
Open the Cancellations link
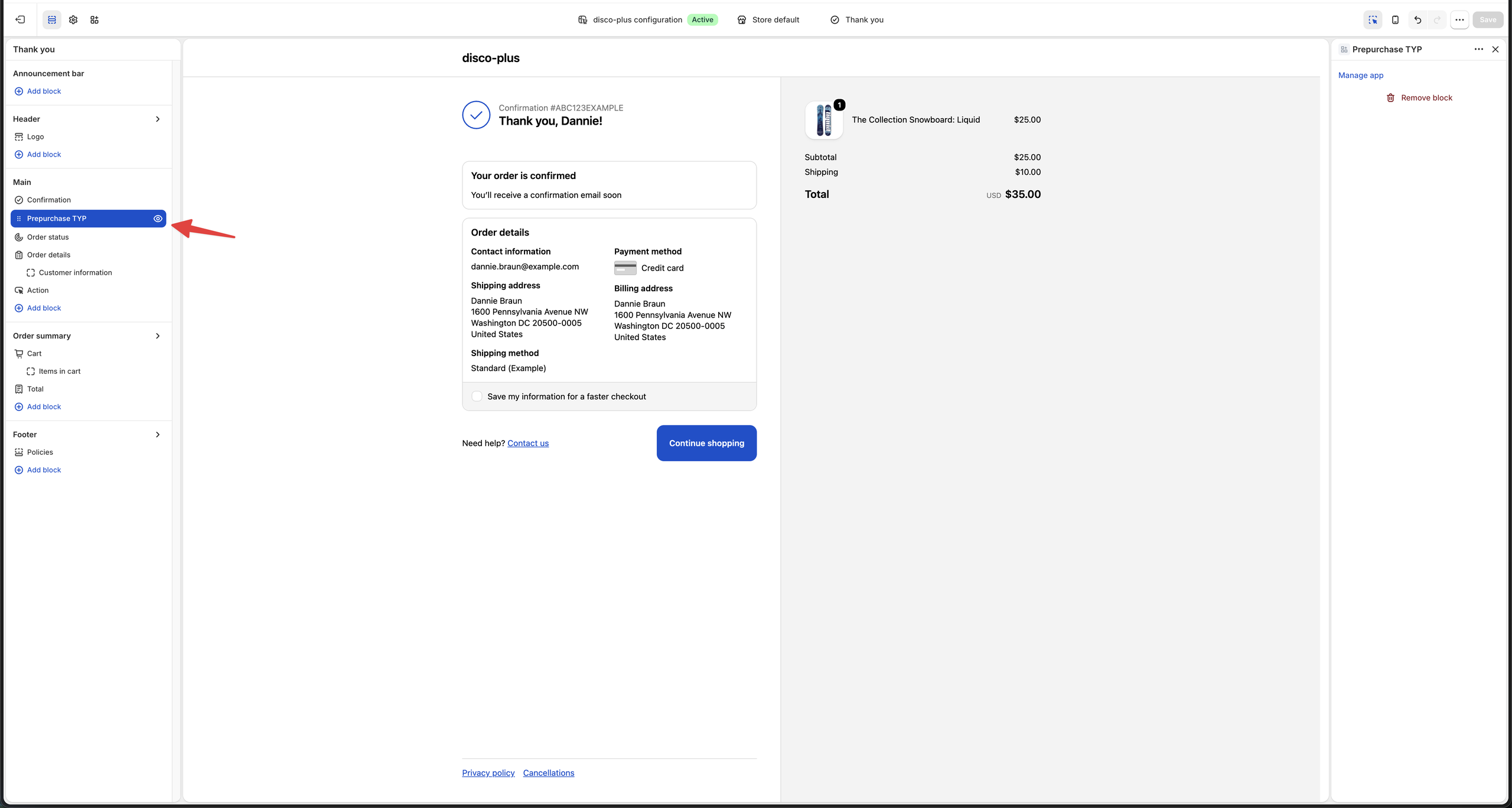click(549, 773)
